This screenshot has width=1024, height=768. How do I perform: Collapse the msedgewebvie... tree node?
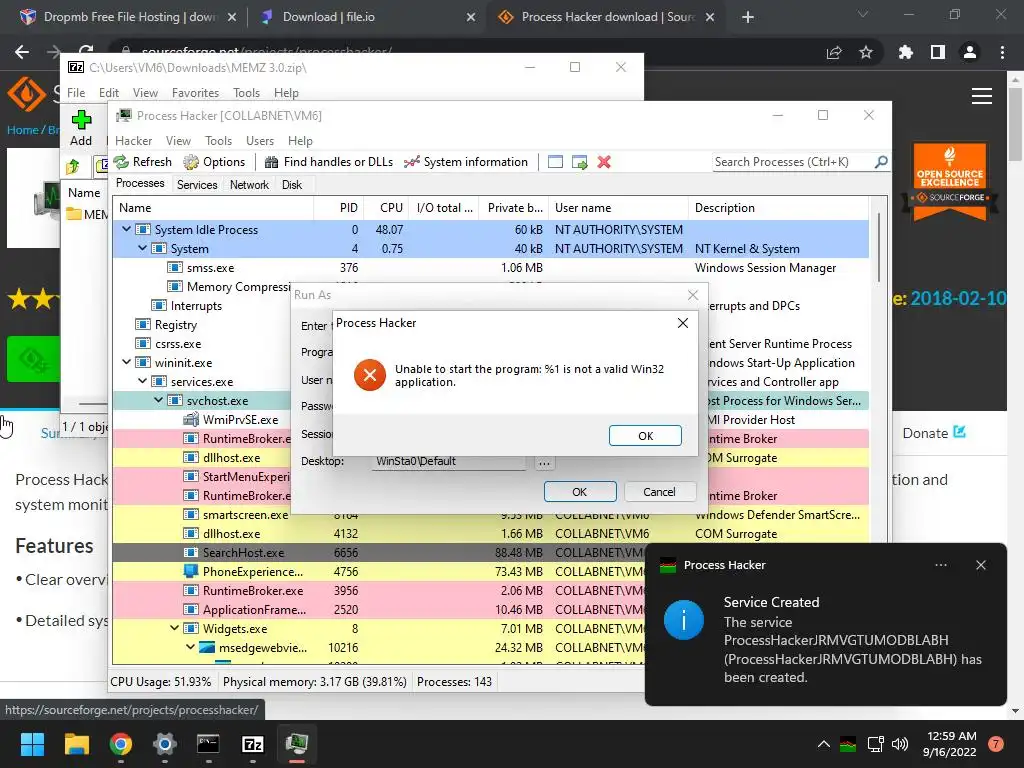(x=190, y=647)
